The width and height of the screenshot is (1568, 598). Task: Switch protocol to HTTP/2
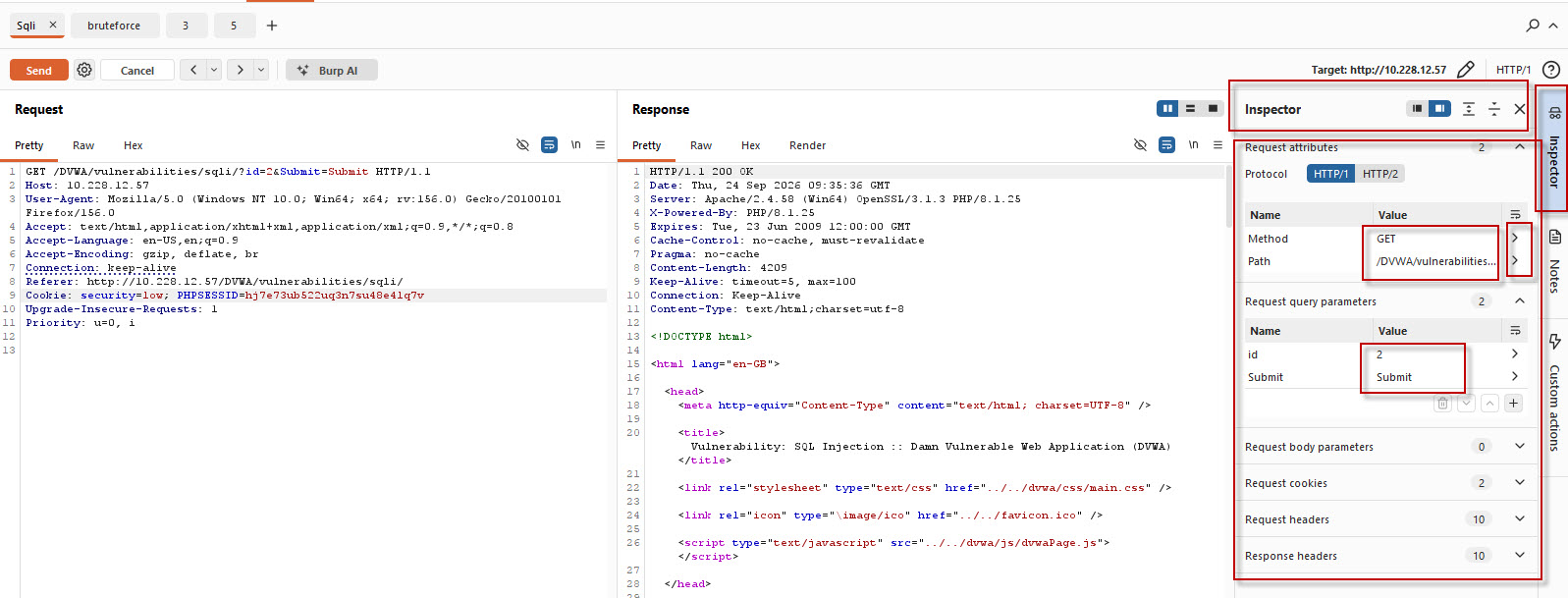1379,174
